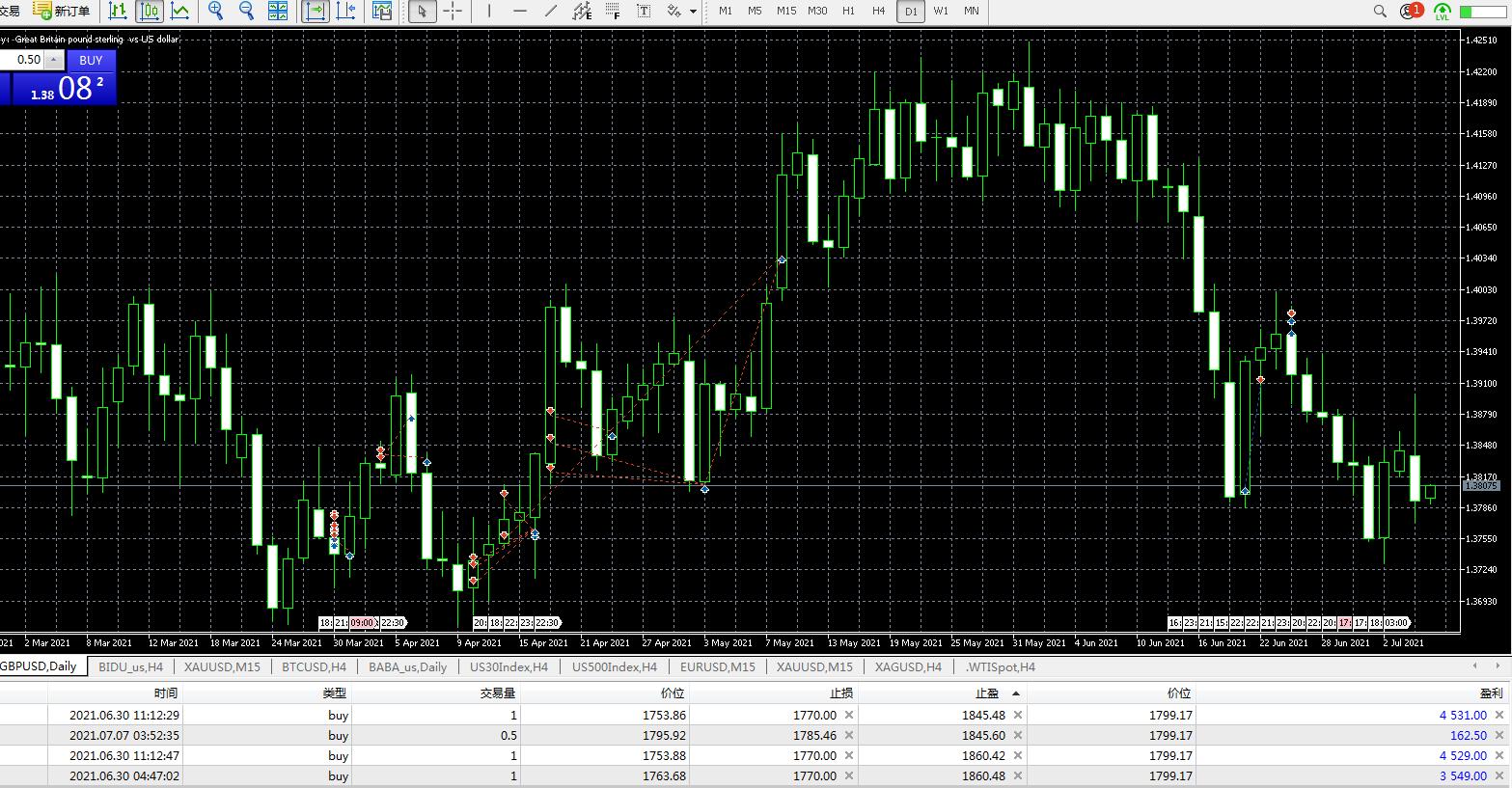This screenshot has width=1512, height=788.
Task: Zoom in on the chart
Action: [x=215, y=11]
